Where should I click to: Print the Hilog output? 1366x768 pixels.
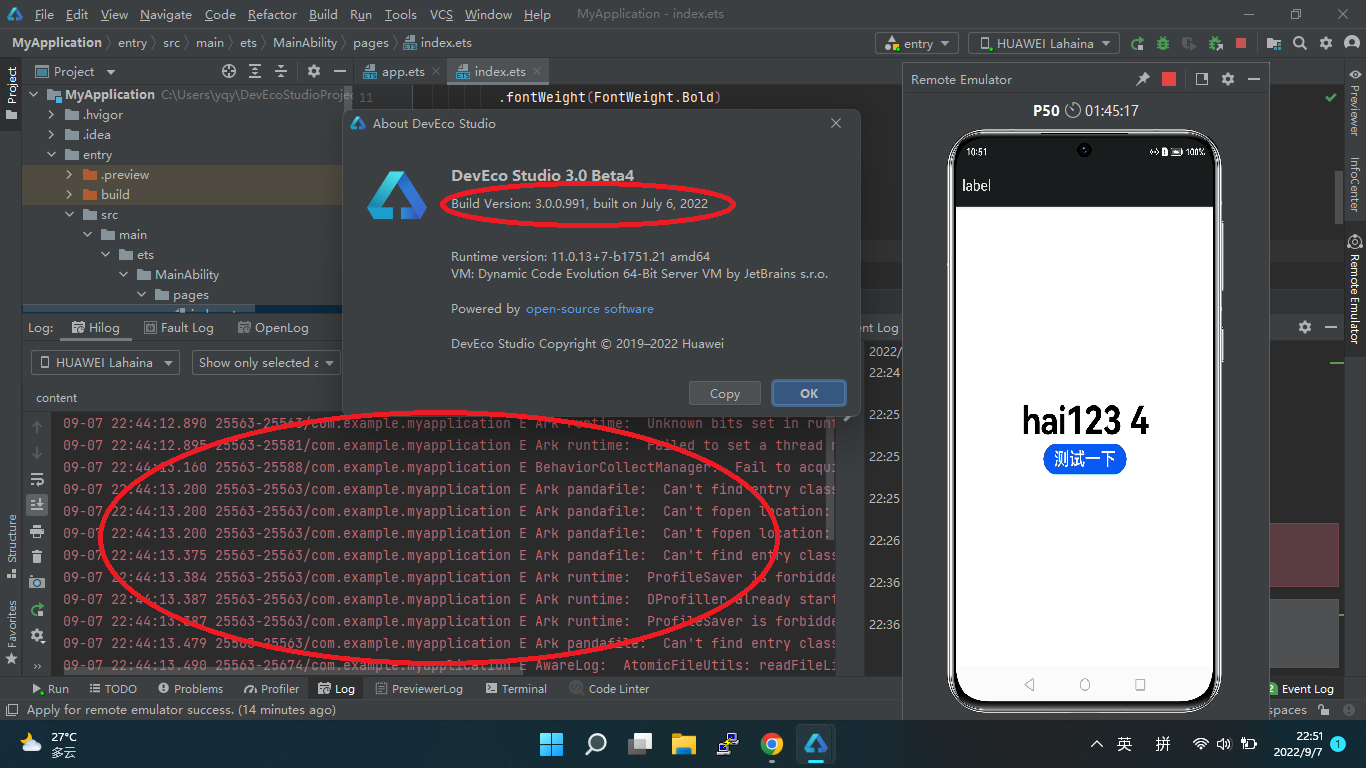click(x=37, y=530)
